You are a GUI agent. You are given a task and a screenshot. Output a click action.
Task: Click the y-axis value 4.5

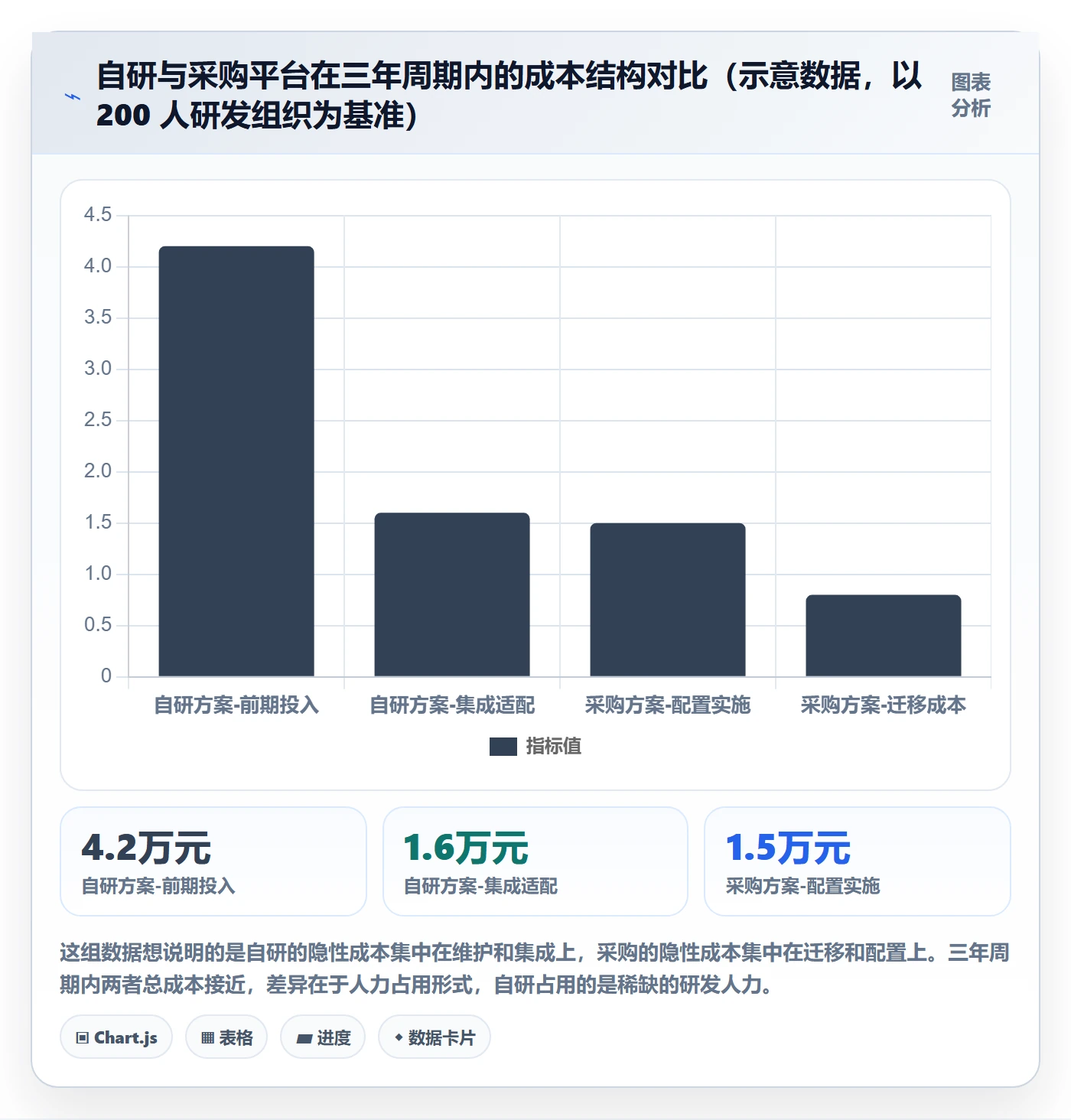click(98, 215)
